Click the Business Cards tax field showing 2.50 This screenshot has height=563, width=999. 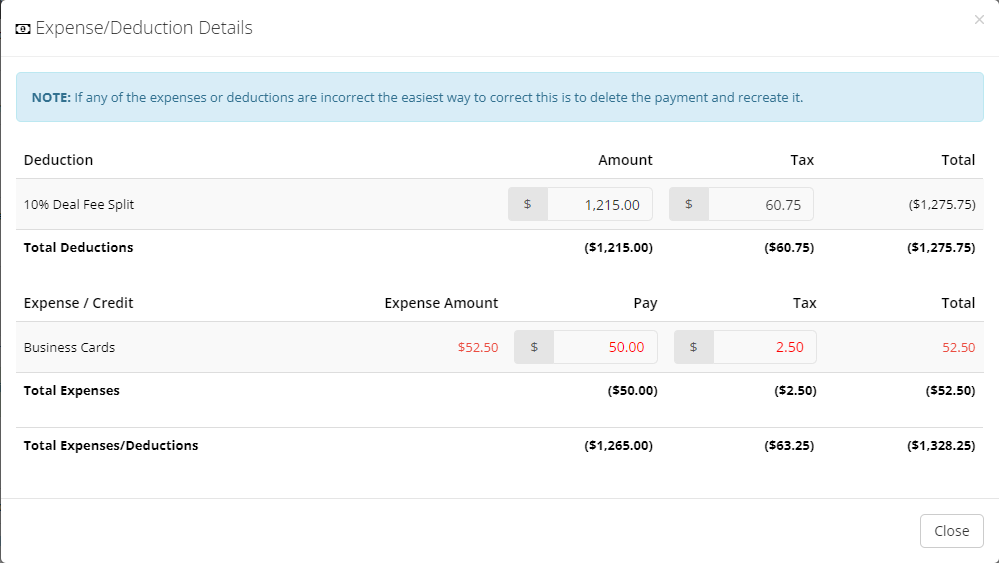(x=765, y=347)
